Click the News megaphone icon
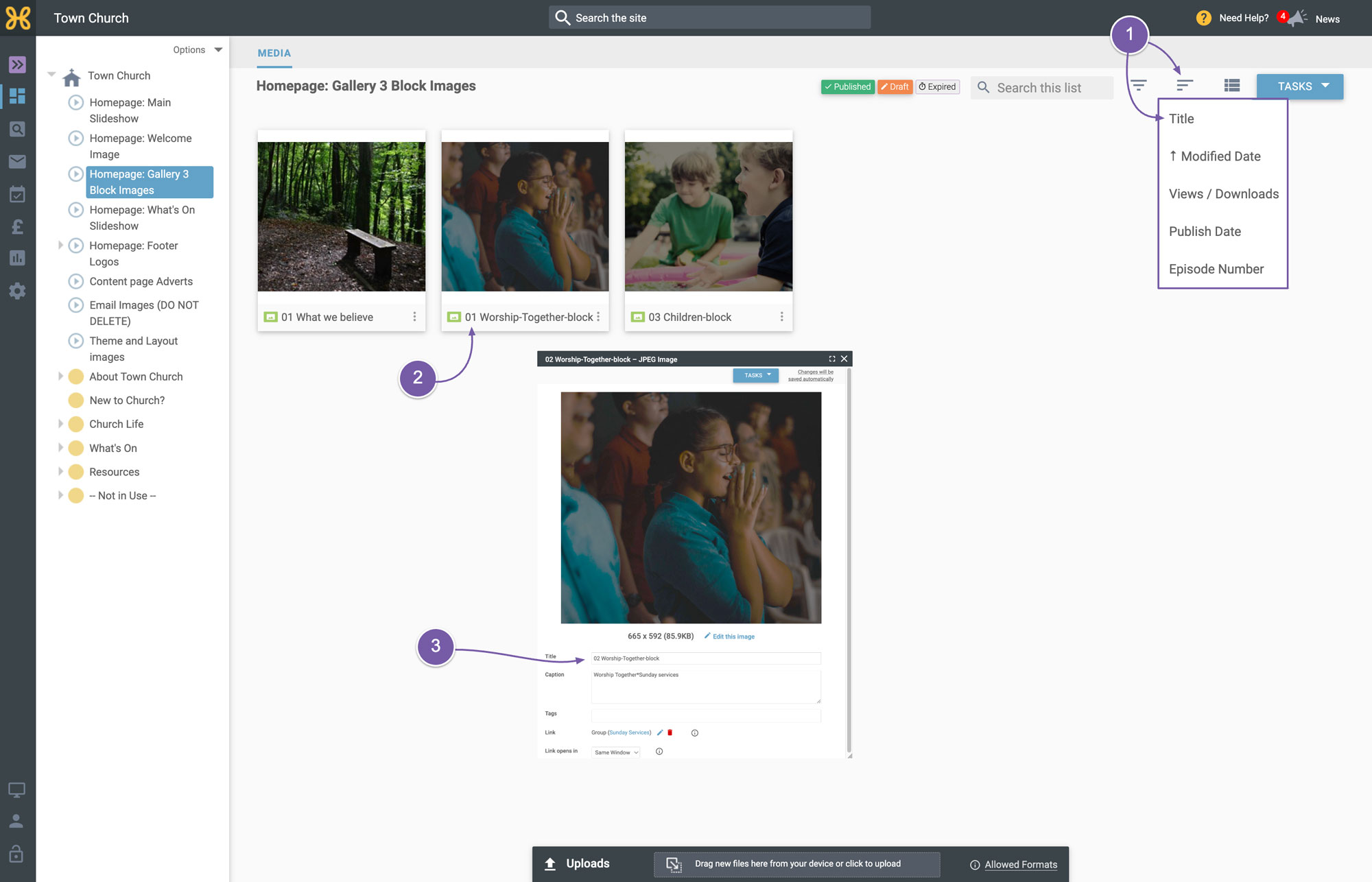 tap(1296, 19)
